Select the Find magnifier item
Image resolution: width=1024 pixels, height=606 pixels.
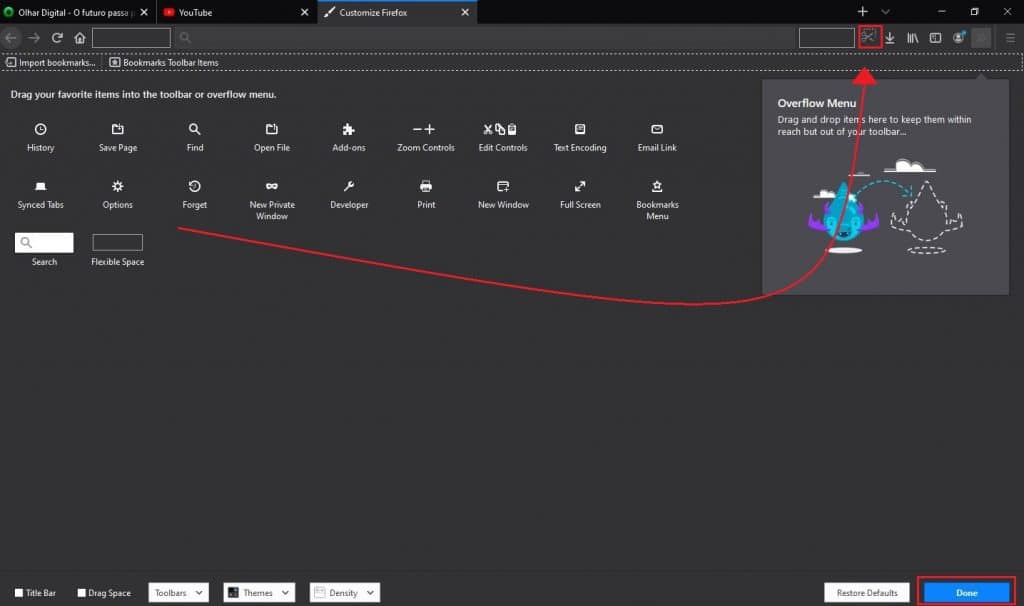[x=195, y=137]
